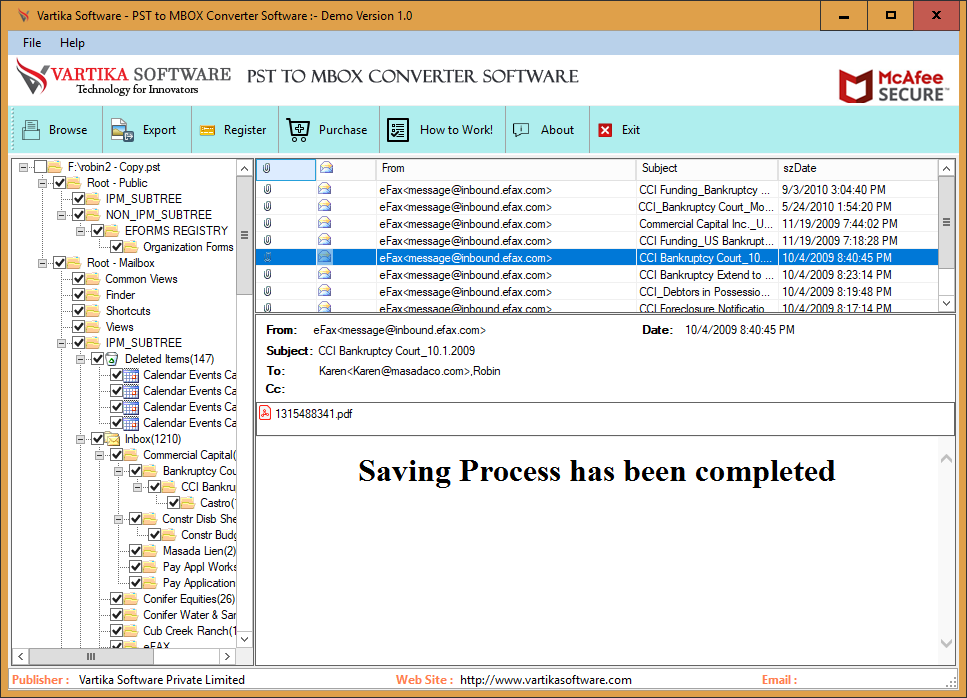Click the folder icon next to Shortcuts
Screen dimensions: 967x698
(93, 311)
